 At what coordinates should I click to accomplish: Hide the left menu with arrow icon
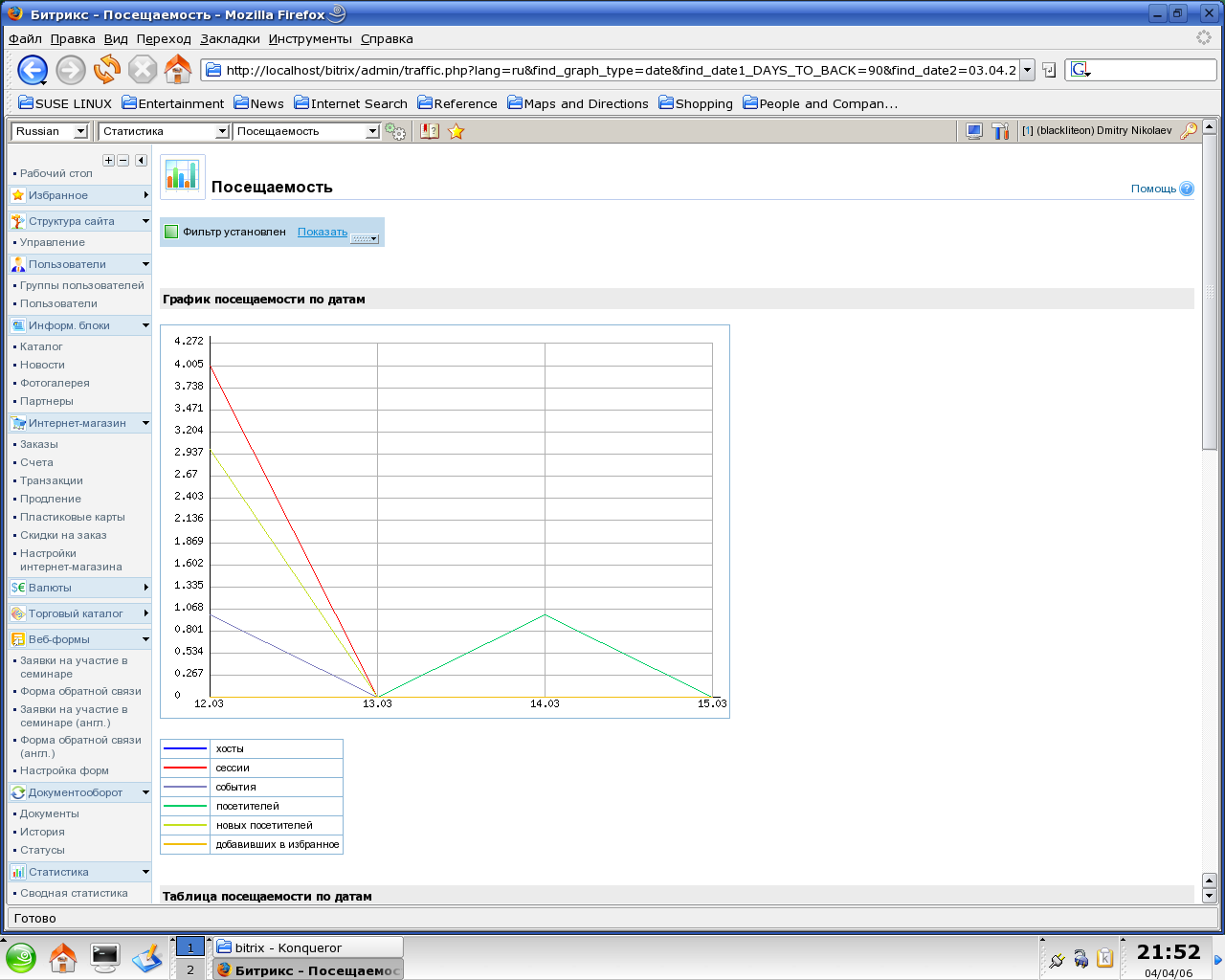[141, 160]
